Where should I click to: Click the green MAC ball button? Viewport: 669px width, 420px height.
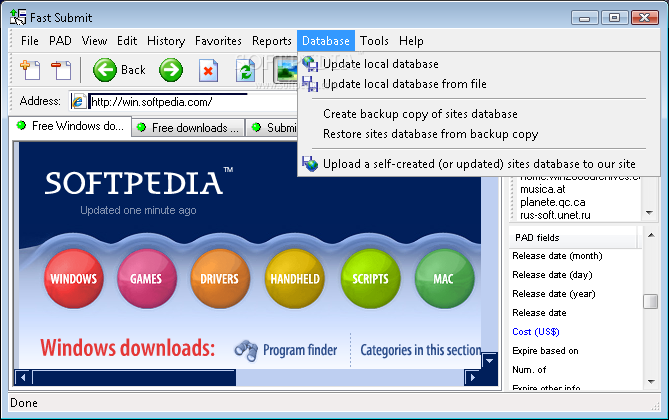[x=444, y=279]
